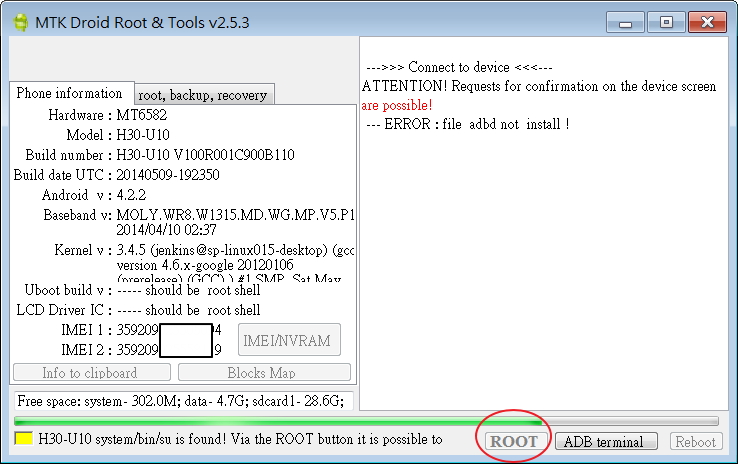Select the Model value H30-U10
738x464 pixels.
coord(143,135)
